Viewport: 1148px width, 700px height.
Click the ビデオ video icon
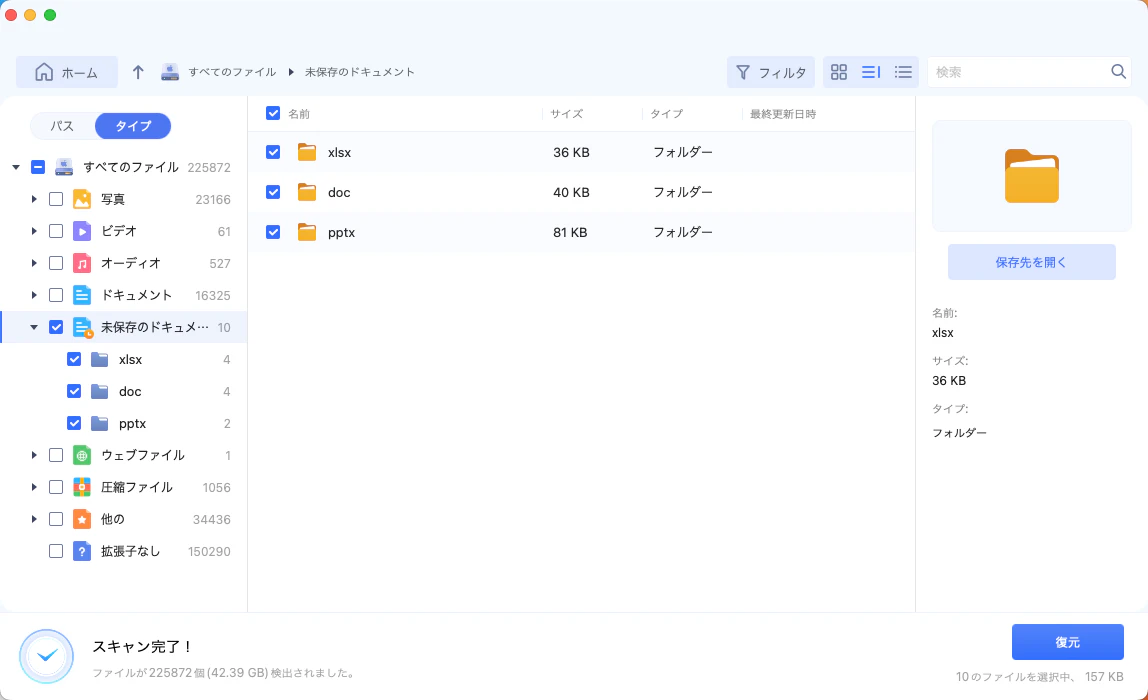point(82,231)
